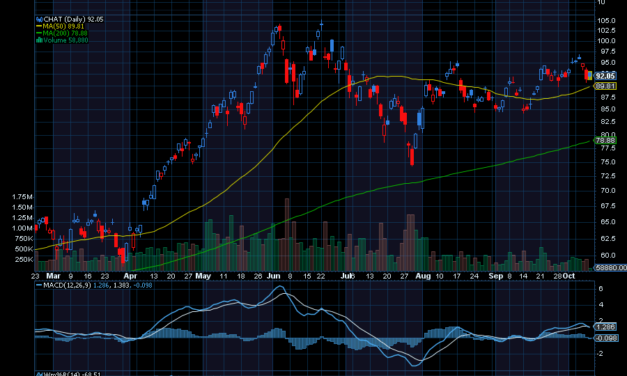Click the green MA(200) line marker in legend
Screen dimensions: 627x376
39,33
